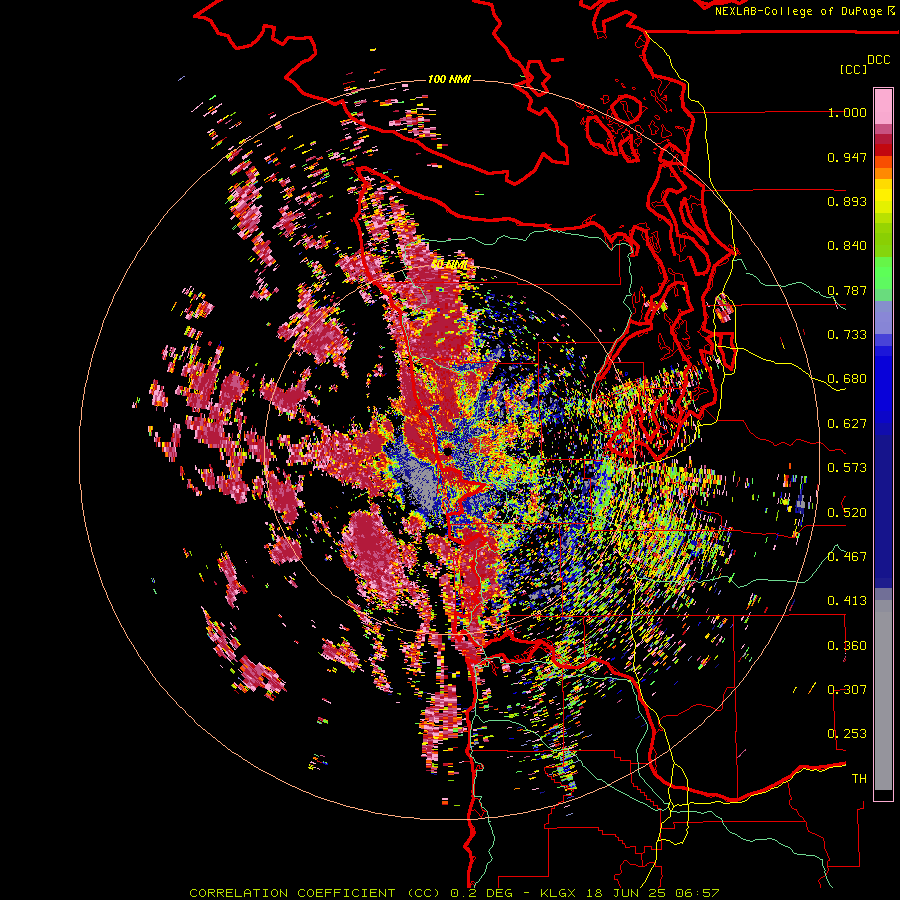Click the 0.360 color scale value
This screenshot has height=900, width=900.
point(847,646)
